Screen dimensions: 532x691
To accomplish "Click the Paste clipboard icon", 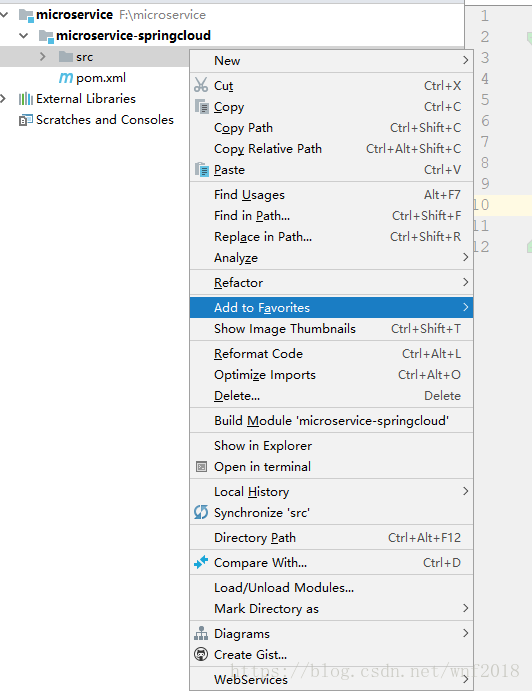I will click(x=201, y=169).
